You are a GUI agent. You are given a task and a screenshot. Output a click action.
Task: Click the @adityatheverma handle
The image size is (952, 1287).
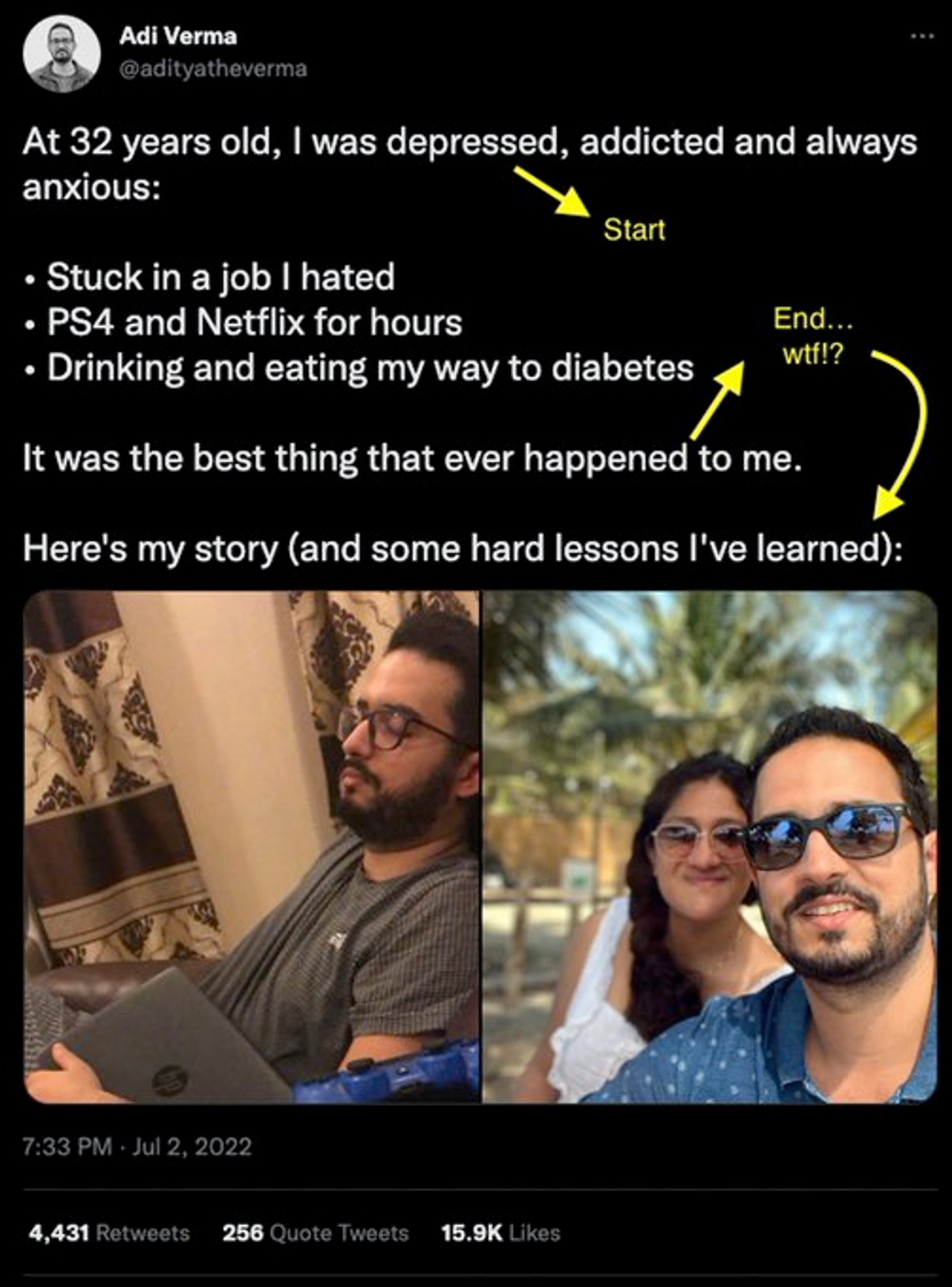(213, 68)
